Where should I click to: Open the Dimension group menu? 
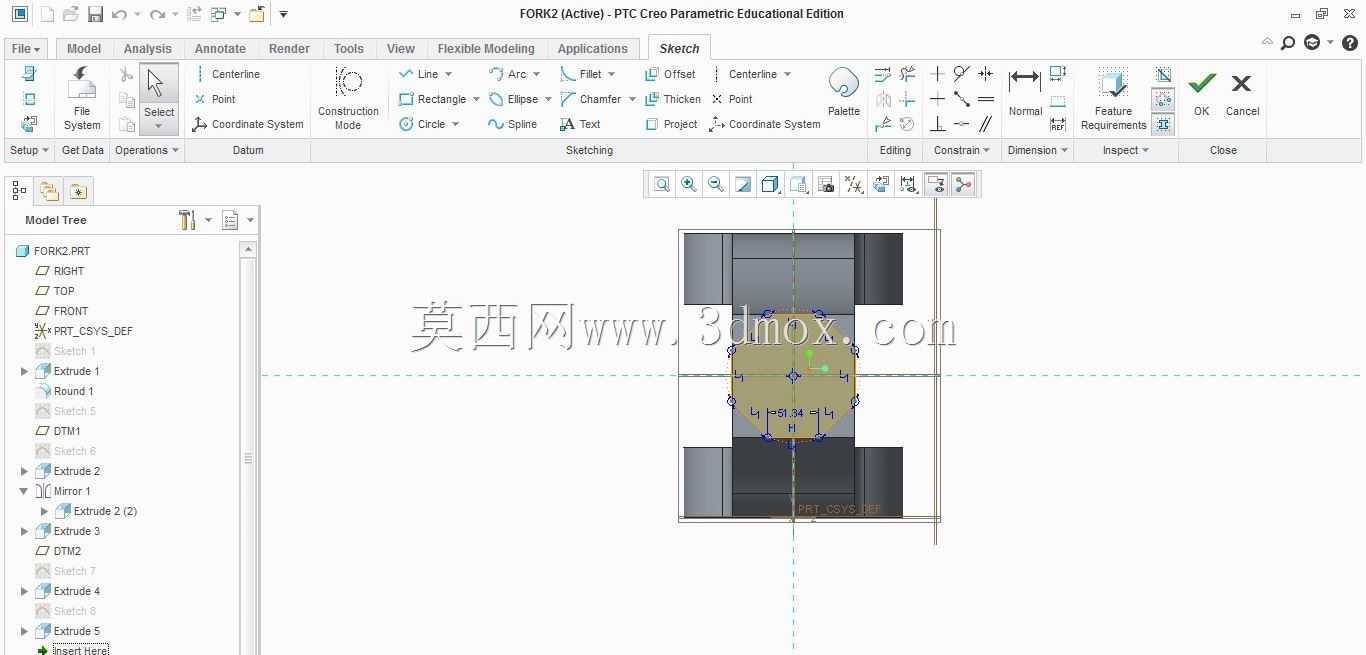1038,150
